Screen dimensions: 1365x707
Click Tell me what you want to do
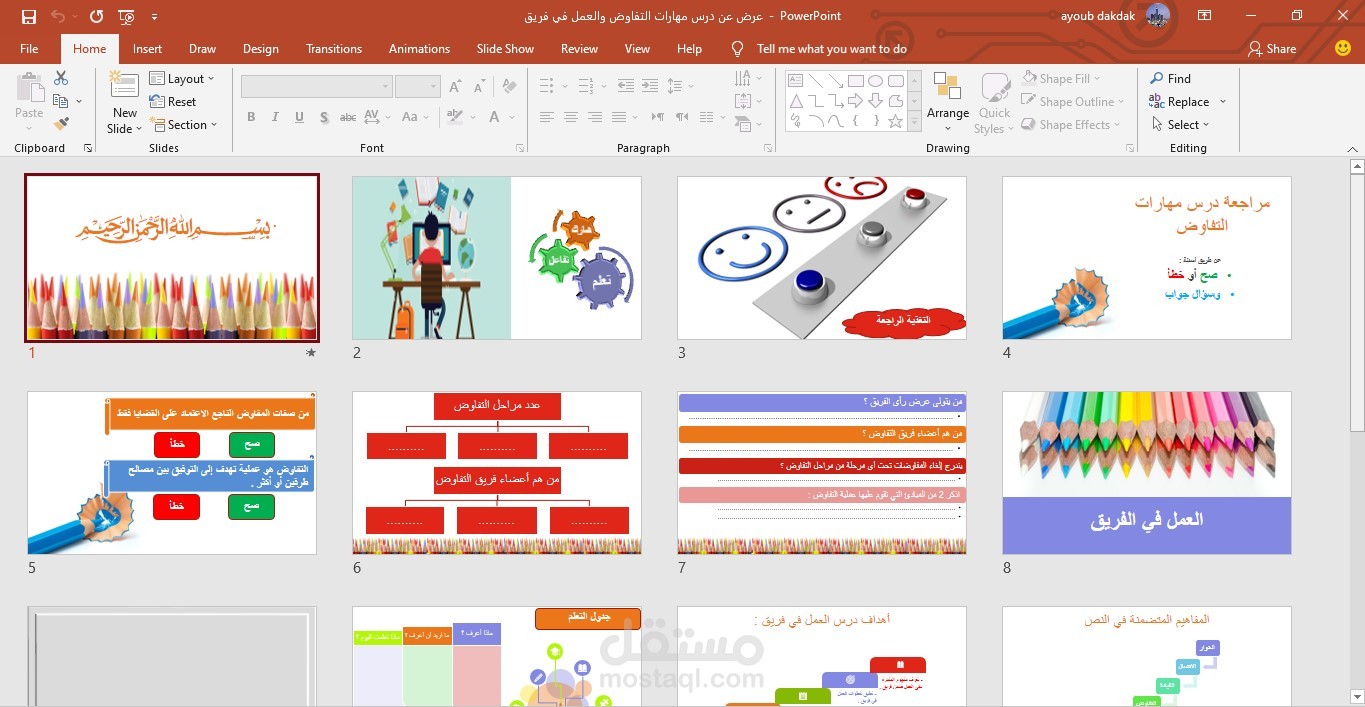pos(831,48)
